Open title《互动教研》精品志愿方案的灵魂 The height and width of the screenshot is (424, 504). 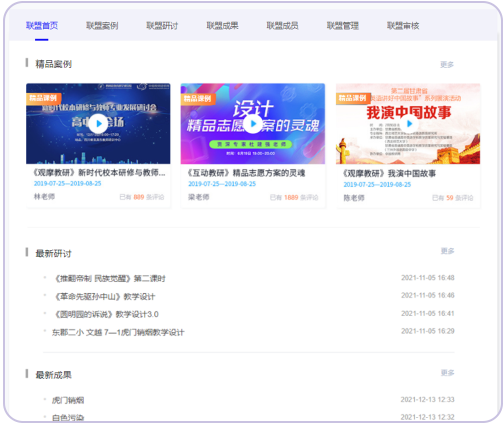(x=246, y=173)
